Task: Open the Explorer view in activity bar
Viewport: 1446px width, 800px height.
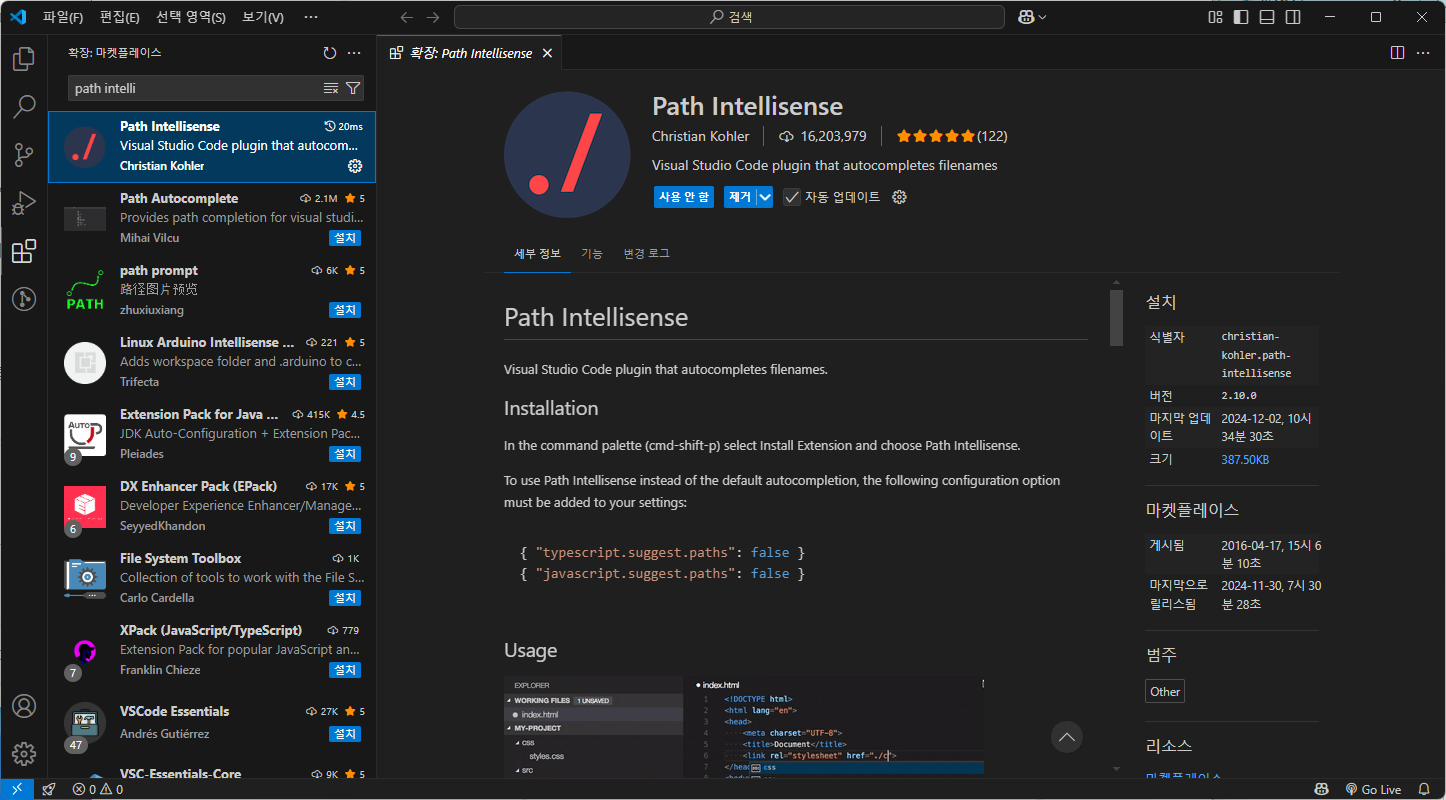Action: click(x=24, y=59)
